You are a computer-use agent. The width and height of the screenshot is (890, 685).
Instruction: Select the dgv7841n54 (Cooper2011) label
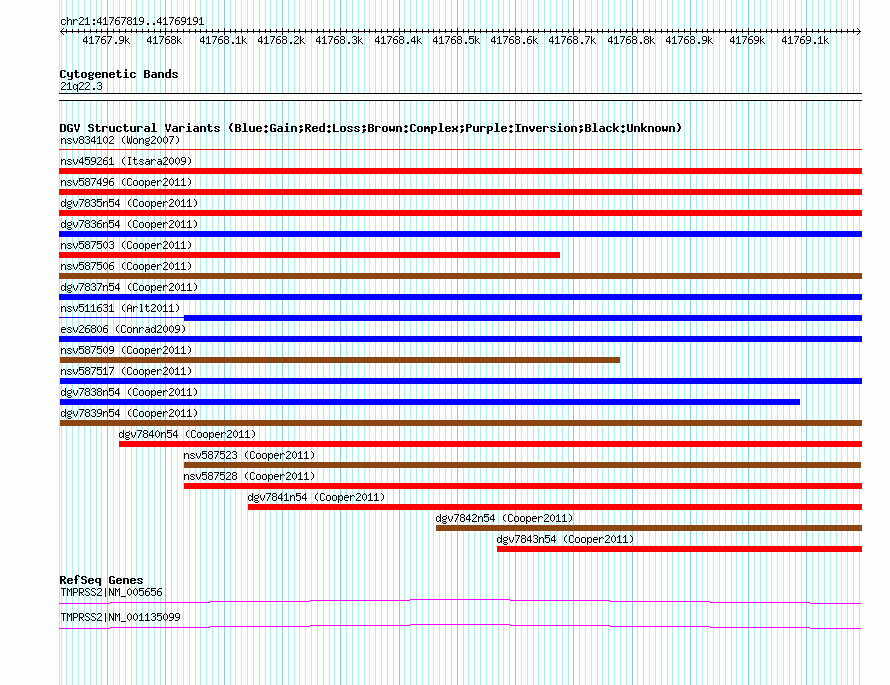[x=316, y=497]
